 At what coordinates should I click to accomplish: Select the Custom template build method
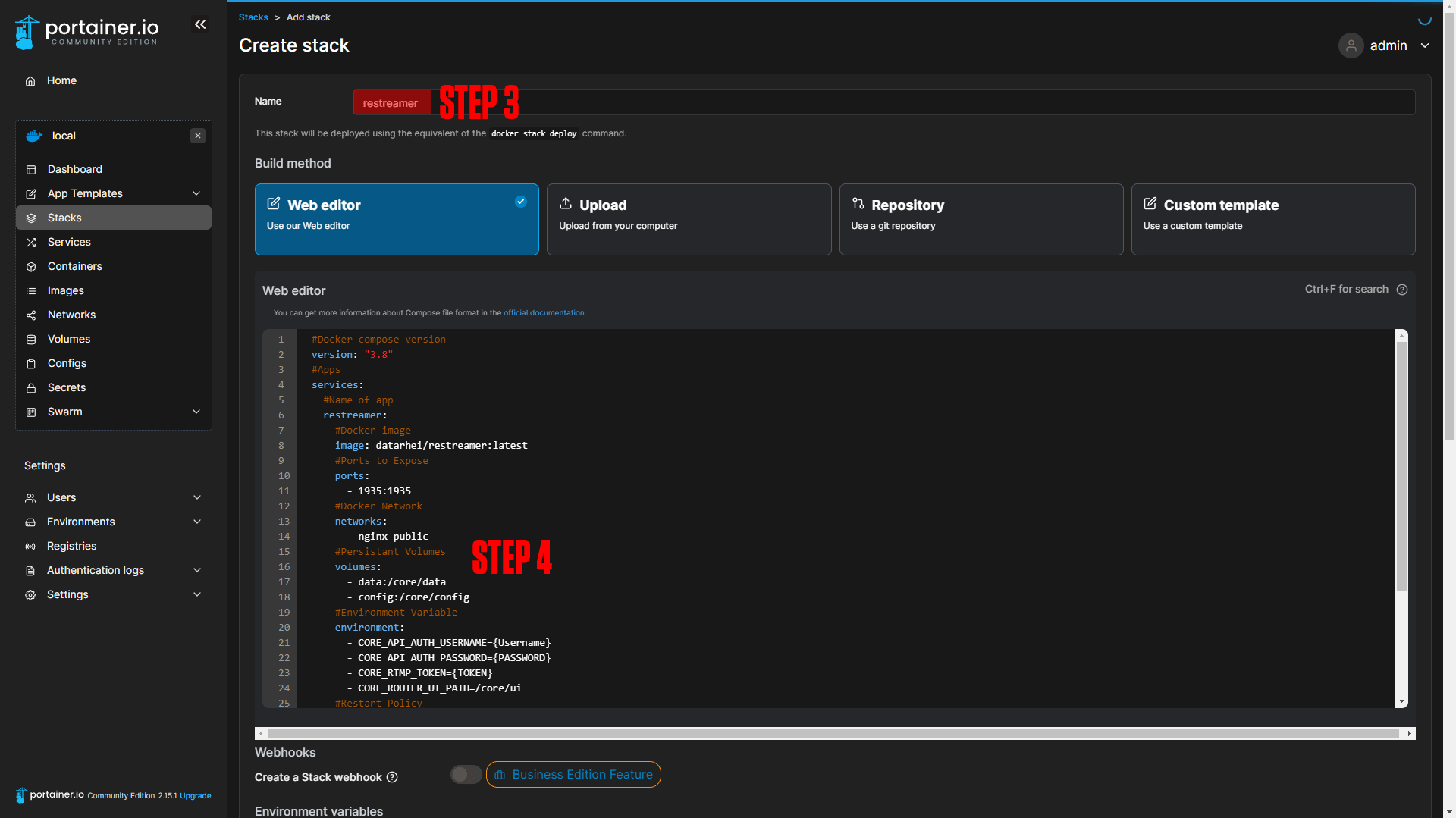tap(1273, 219)
